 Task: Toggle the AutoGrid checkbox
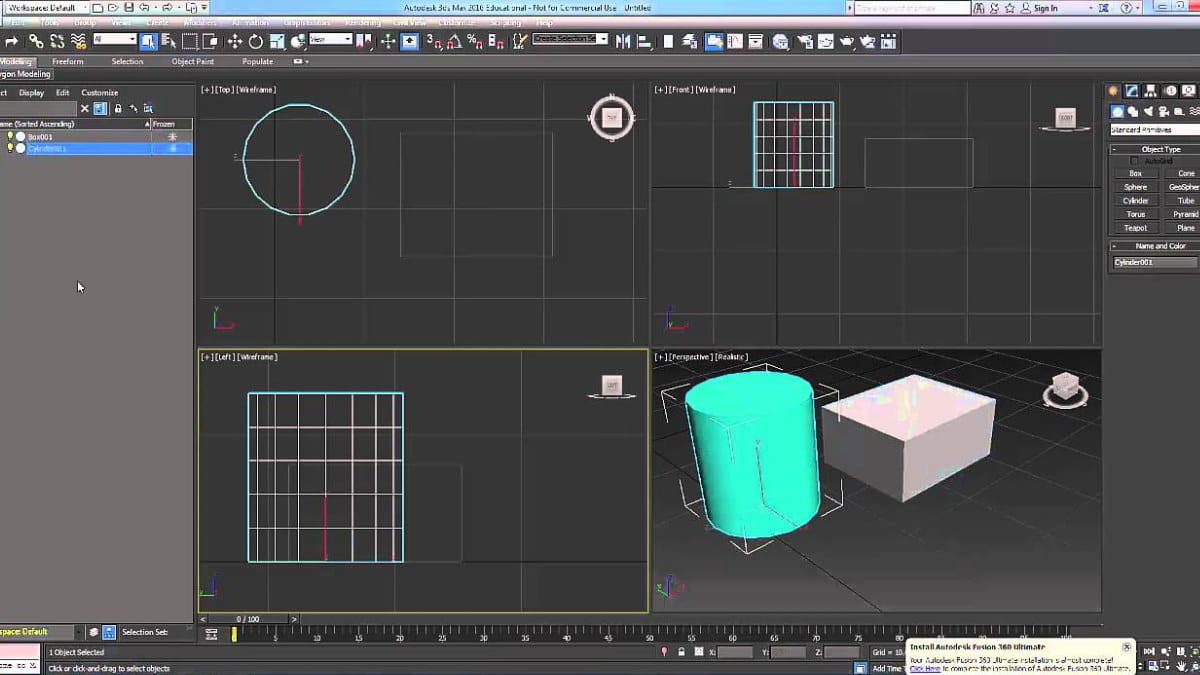[1135, 159]
